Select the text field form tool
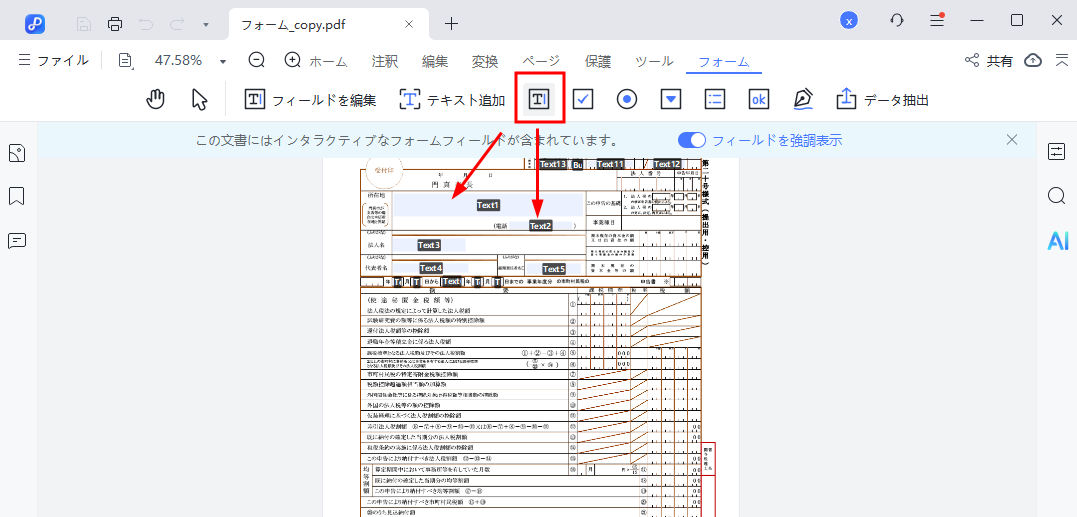Viewport: 1077px width, 517px height. coord(539,100)
